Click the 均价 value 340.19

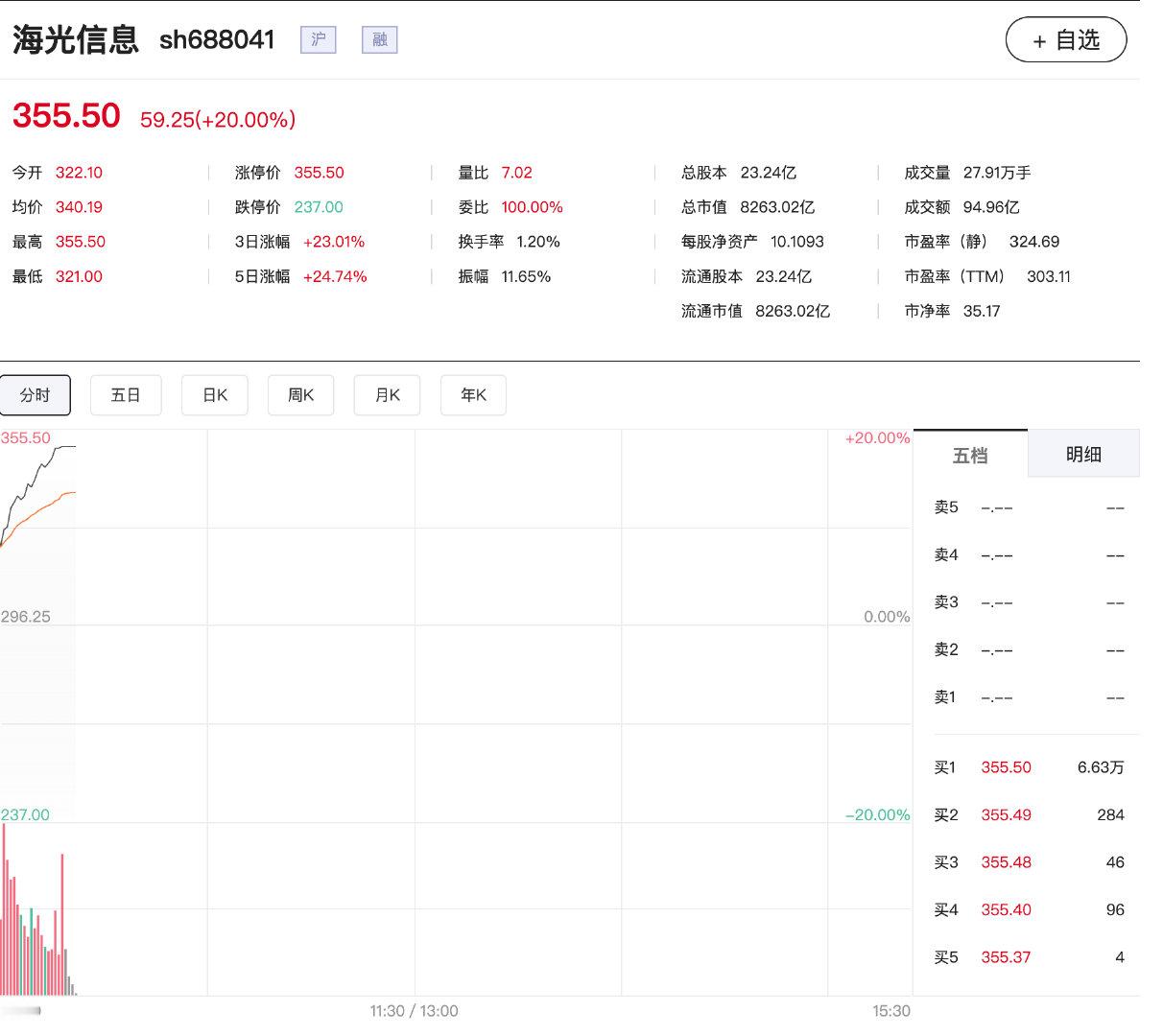tap(79, 207)
